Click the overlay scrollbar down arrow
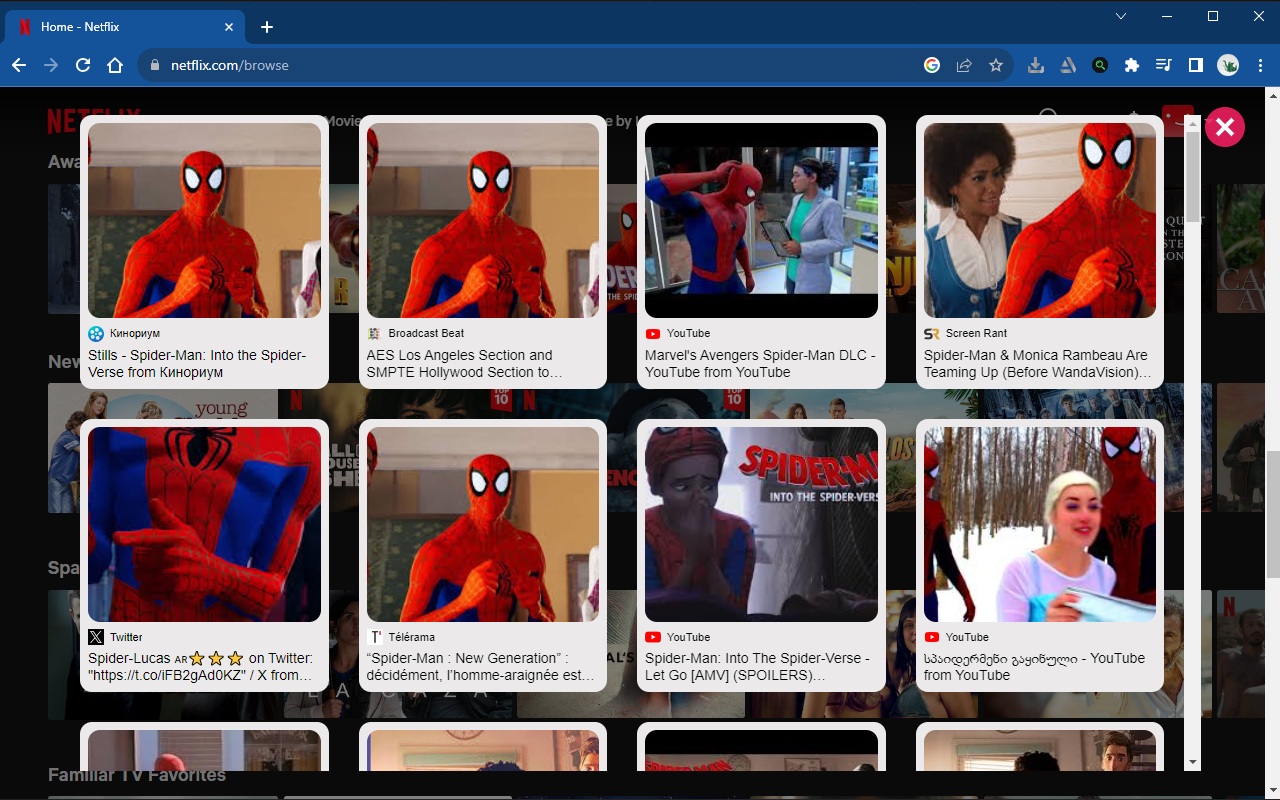This screenshot has height=800, width=1280. pyautogui.click(x=1193, y=762)
